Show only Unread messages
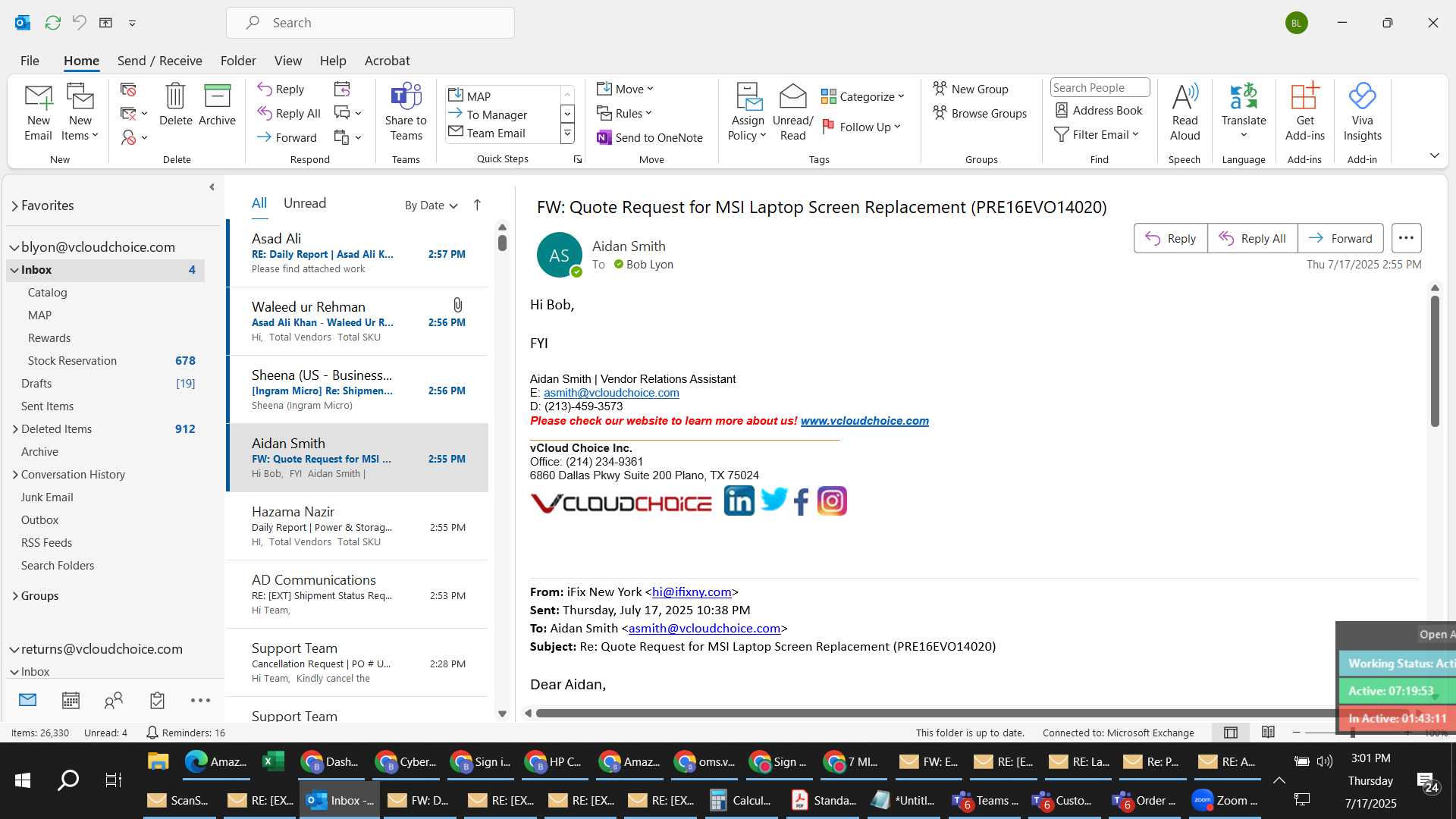 (x=304, y=203)
